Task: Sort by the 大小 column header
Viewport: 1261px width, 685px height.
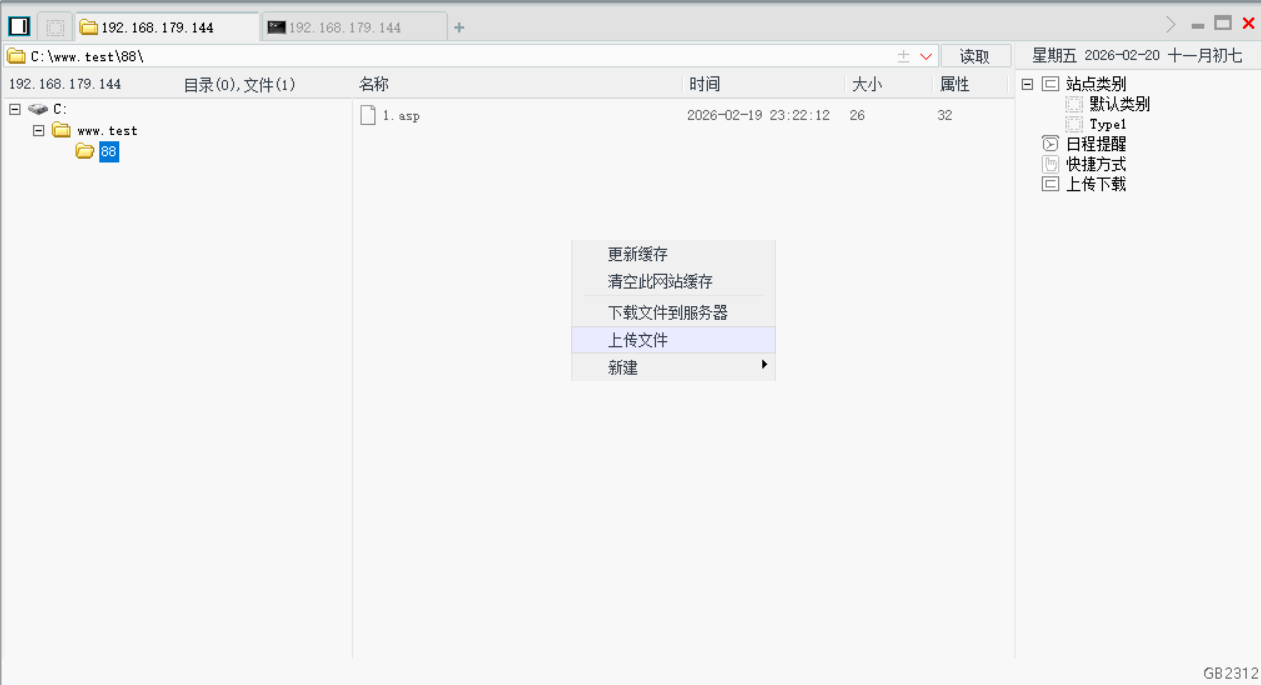Action: point(867,85)
